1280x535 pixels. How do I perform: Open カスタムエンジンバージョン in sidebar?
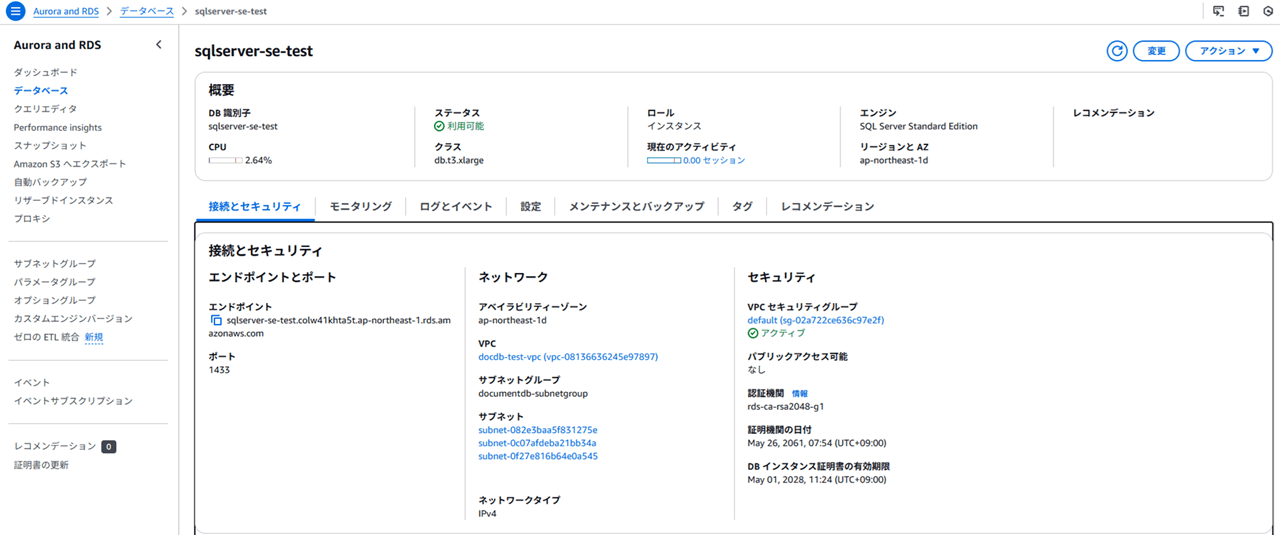[x=73, y=319]
